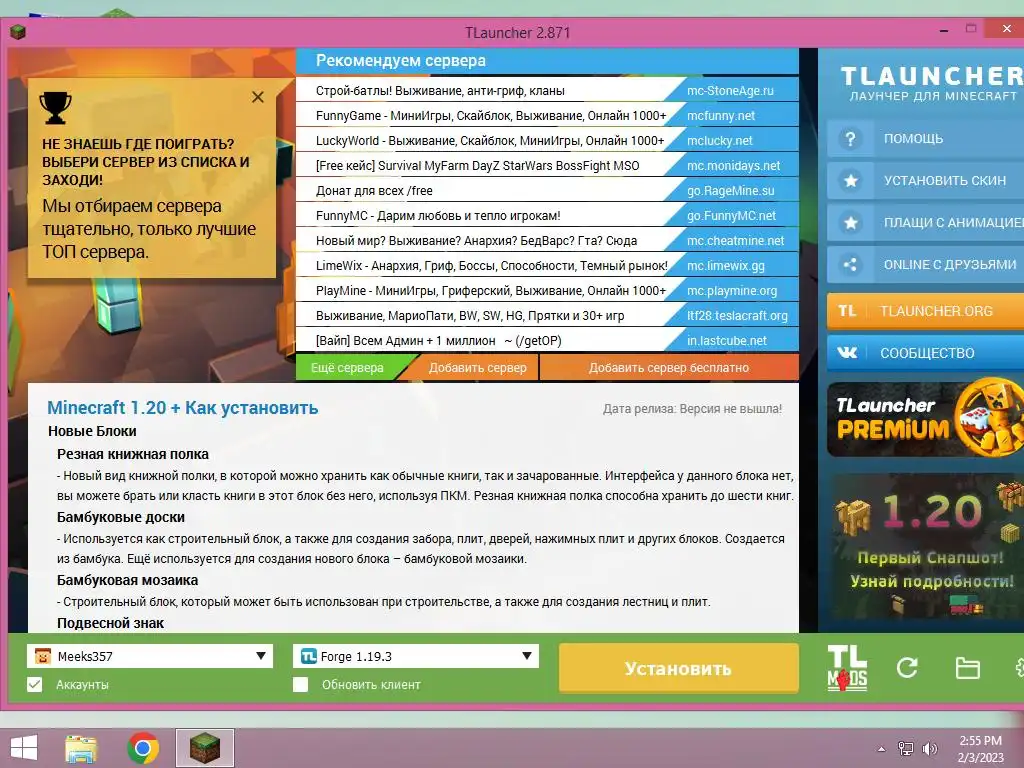1024x768 pixels.
Task: Click the 1.20 Первый Снапшот banner
Action: 925,546
